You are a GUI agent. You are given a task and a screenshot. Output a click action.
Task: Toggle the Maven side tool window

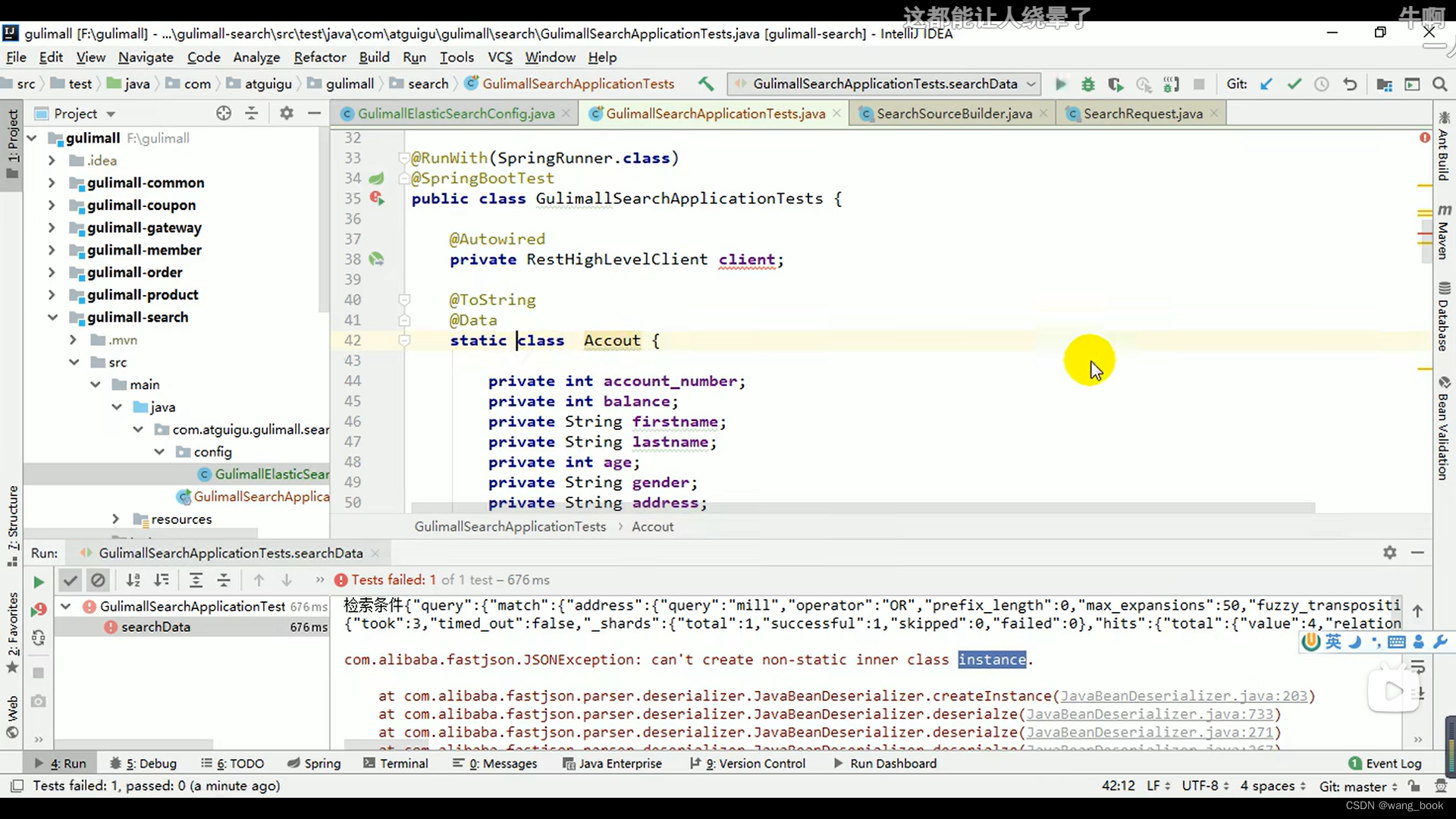pyautogui.click(x=1444, y=232)
